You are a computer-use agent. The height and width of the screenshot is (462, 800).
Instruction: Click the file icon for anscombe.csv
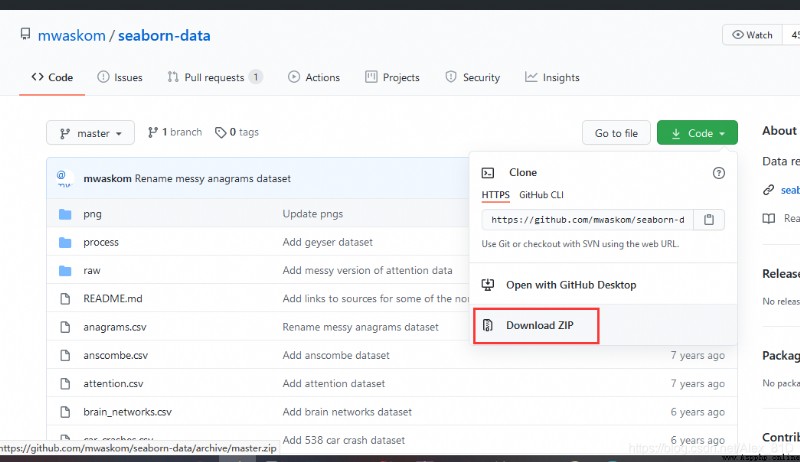(65, 355)
